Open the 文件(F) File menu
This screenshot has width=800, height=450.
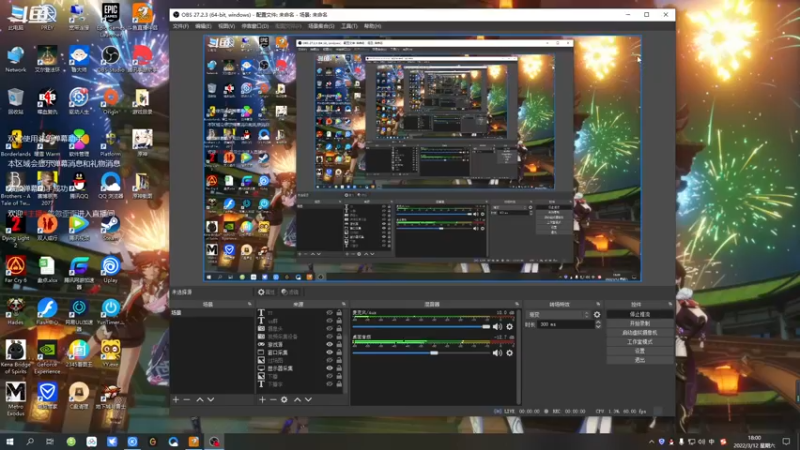point(181,26)
